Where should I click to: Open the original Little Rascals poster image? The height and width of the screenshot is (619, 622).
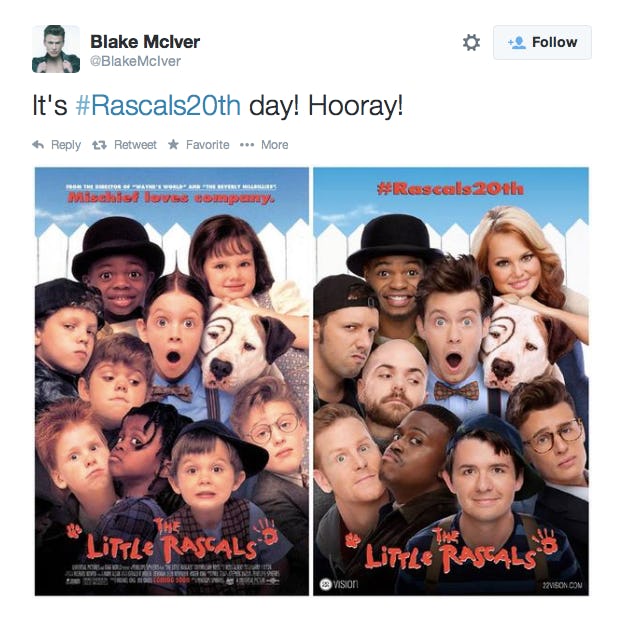[x=172, y=381]
